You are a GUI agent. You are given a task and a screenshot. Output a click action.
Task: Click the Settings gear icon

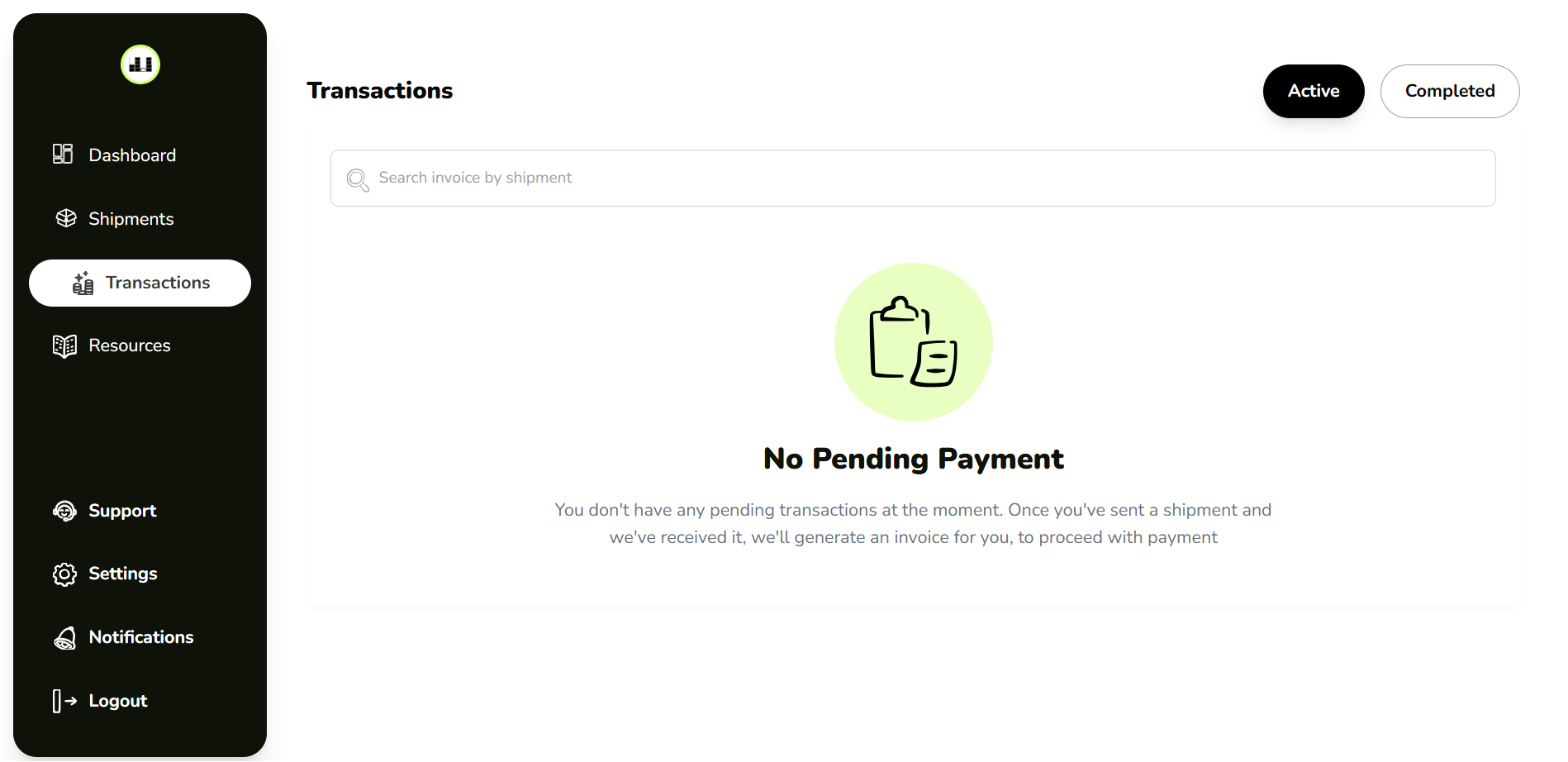pyautogui.click(x=64, y=574)
